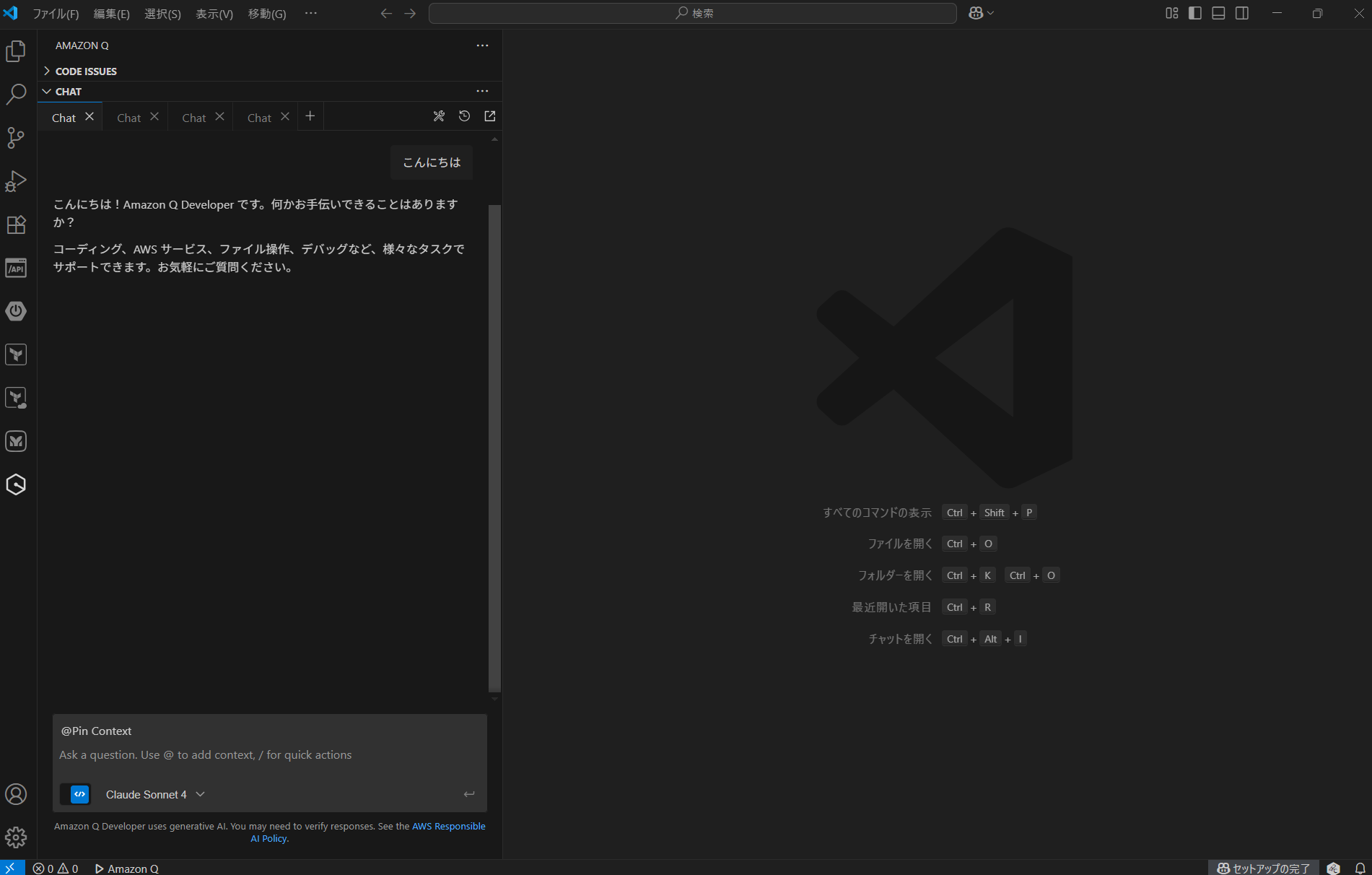This screenshot has height=875, width=1372.
Task: Open the 編集(E) menu
Action: click(x=112, y=14)
